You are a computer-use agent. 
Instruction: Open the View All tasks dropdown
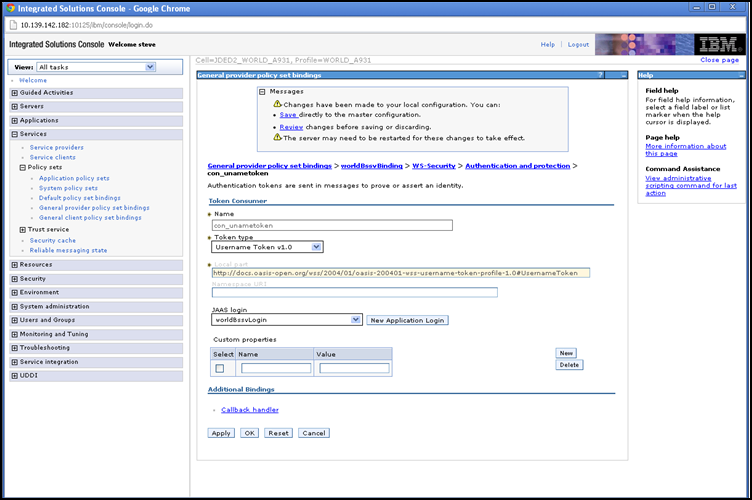click(x=96, y=67)
